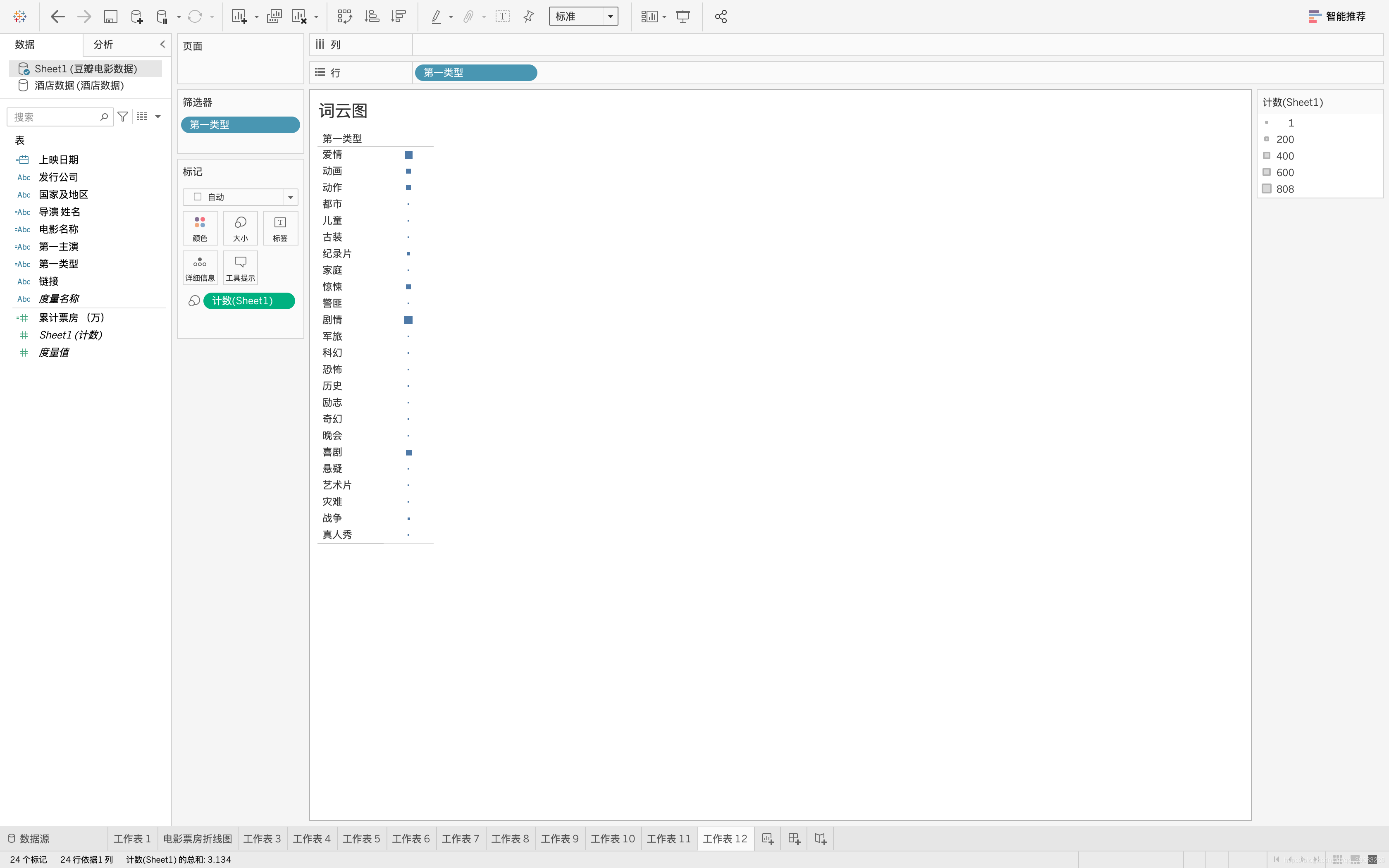The width and height of the screenshot is (1389, 868).
Task: Open the Size marks card
Action: tap(240, 228)
